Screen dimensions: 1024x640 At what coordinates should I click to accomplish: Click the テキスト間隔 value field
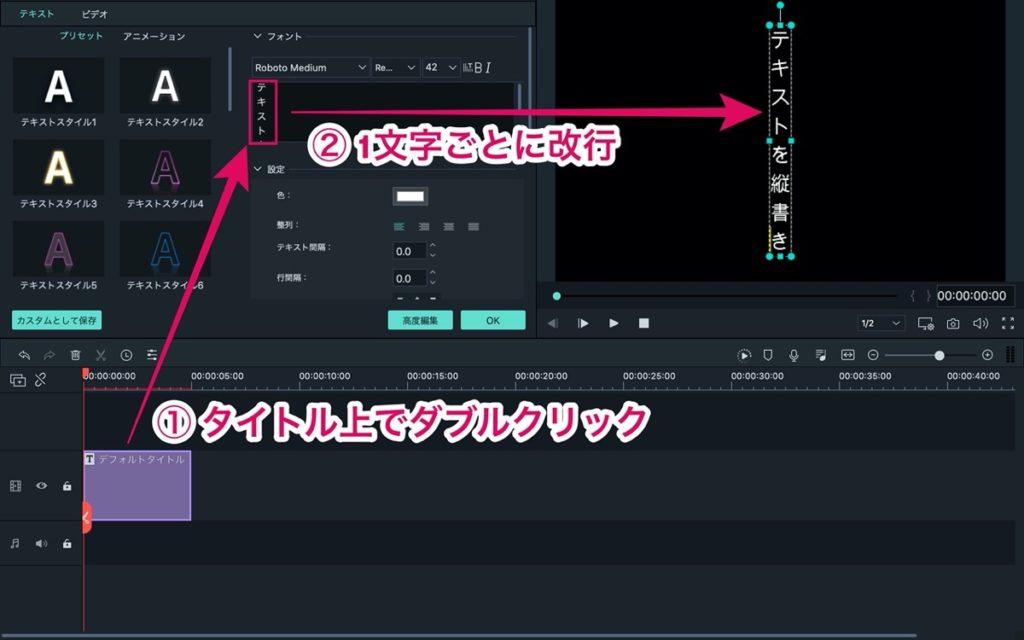click(409, 251)
